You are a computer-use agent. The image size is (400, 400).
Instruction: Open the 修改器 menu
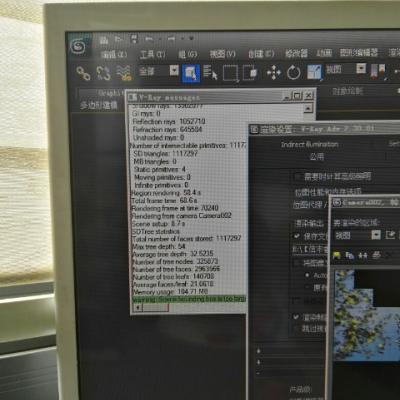[x=296, y=53]
